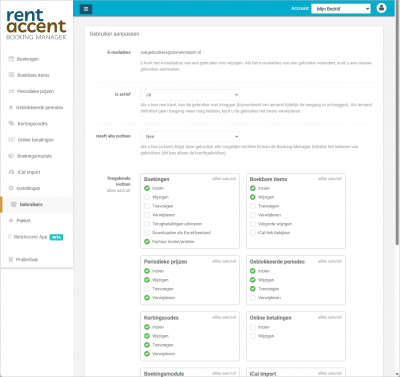This screenshot has height=377, width=400.
Task: Click the RentAccent App phone icon
Action: 10,237
